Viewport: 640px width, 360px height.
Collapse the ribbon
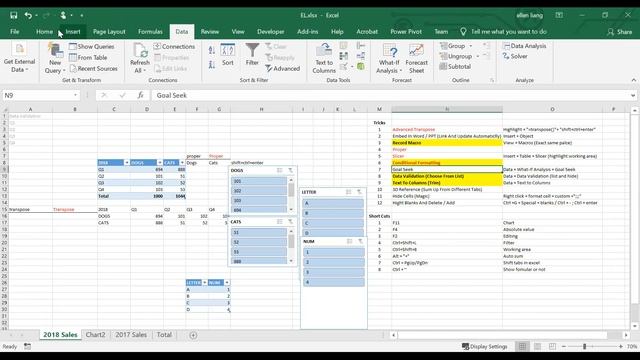click(633, 80)
